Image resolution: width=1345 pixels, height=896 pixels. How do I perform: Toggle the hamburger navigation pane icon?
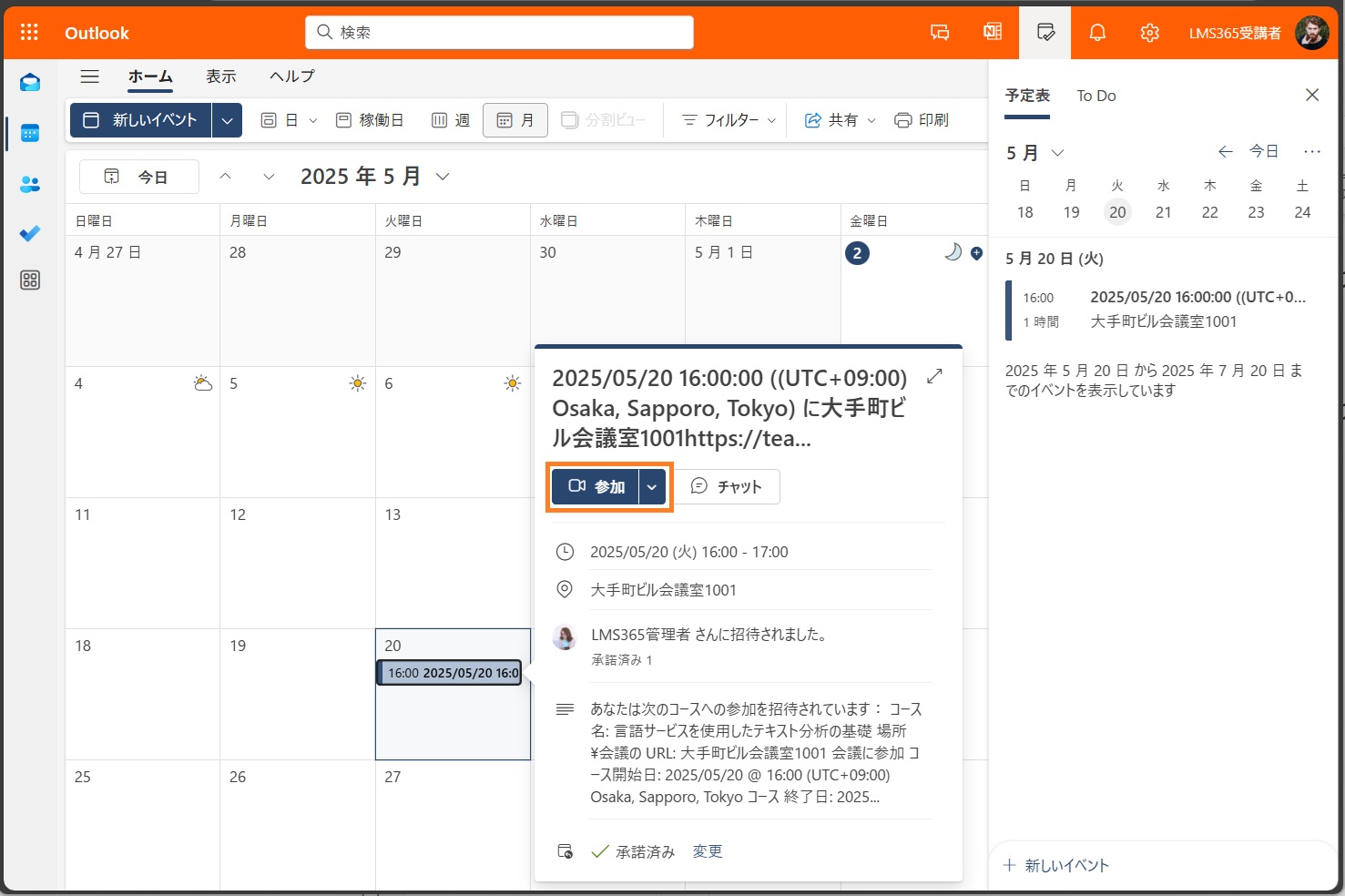click(x=89, y=76)
